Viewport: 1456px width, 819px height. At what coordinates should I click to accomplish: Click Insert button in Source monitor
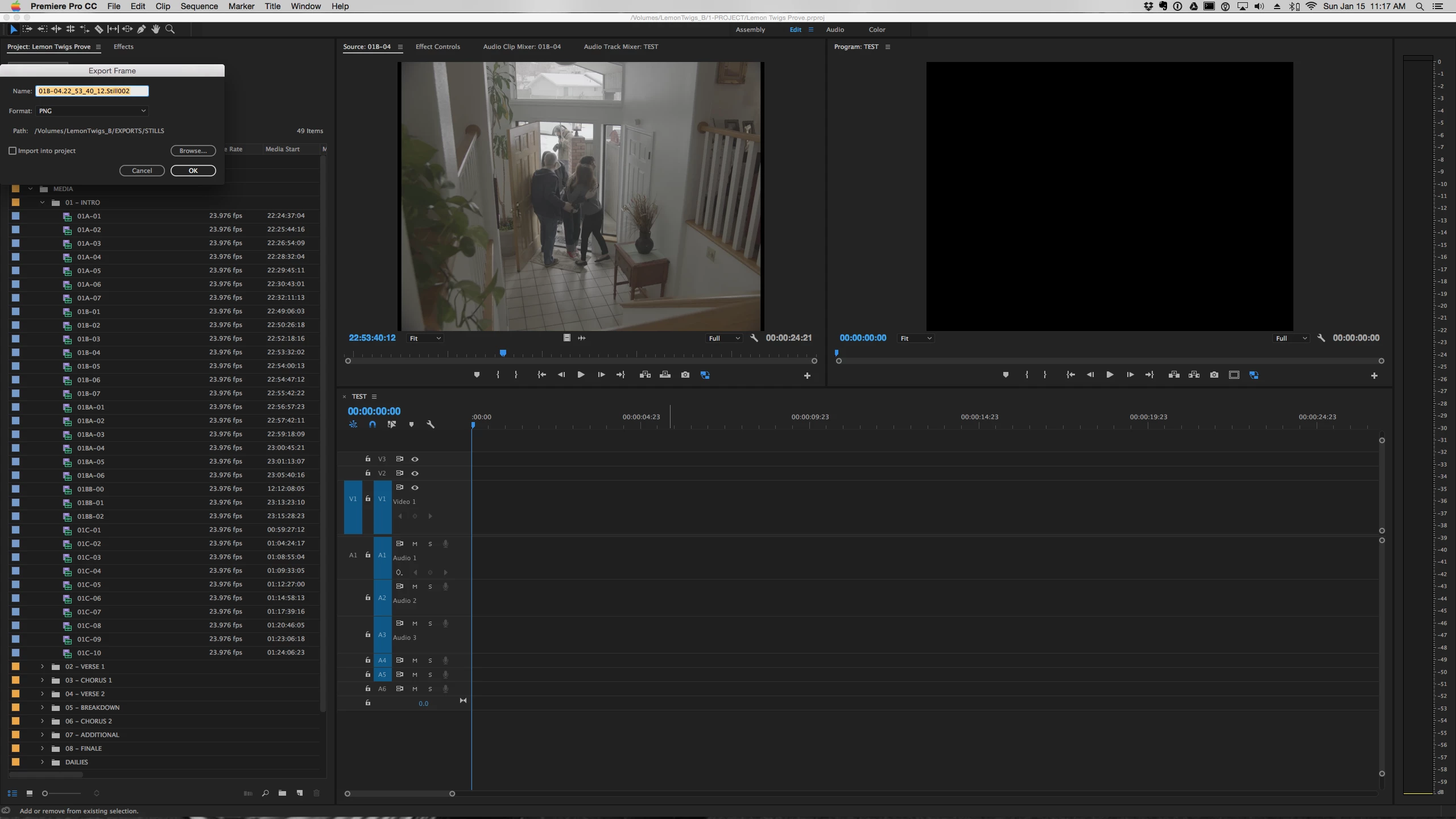coord(645,375)
